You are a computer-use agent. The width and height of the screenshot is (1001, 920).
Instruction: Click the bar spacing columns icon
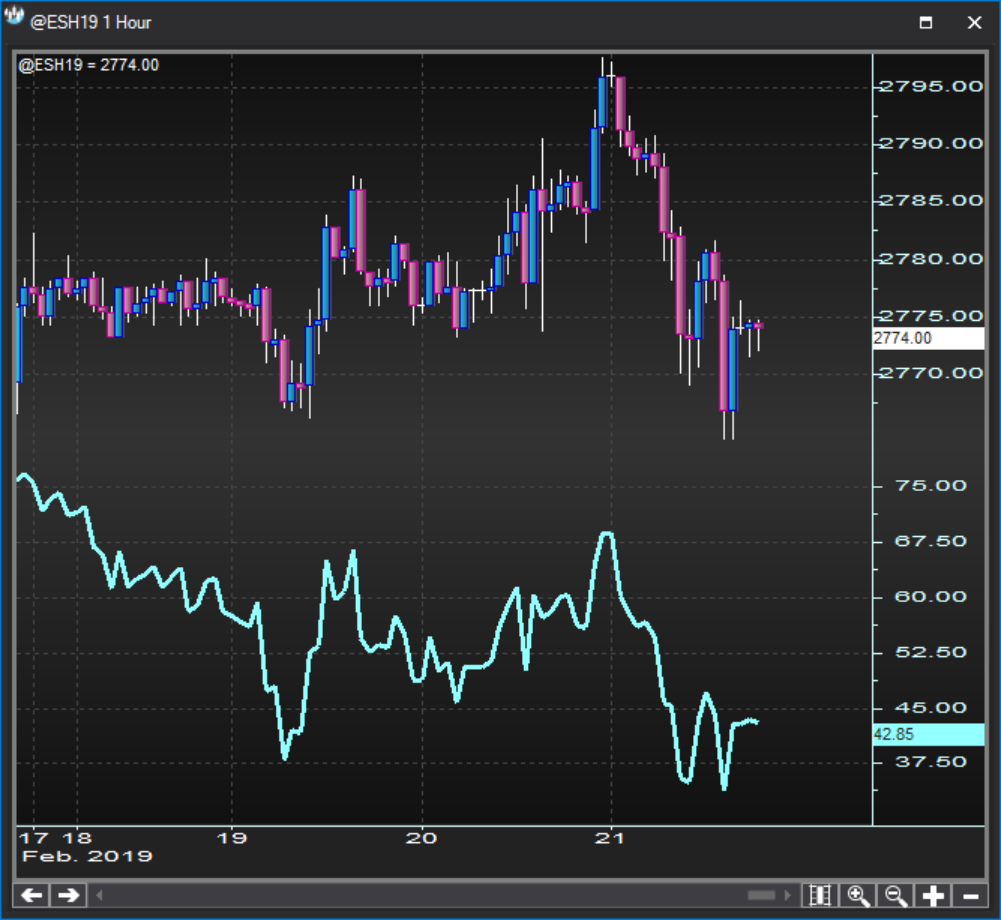(x=820, y=895)
